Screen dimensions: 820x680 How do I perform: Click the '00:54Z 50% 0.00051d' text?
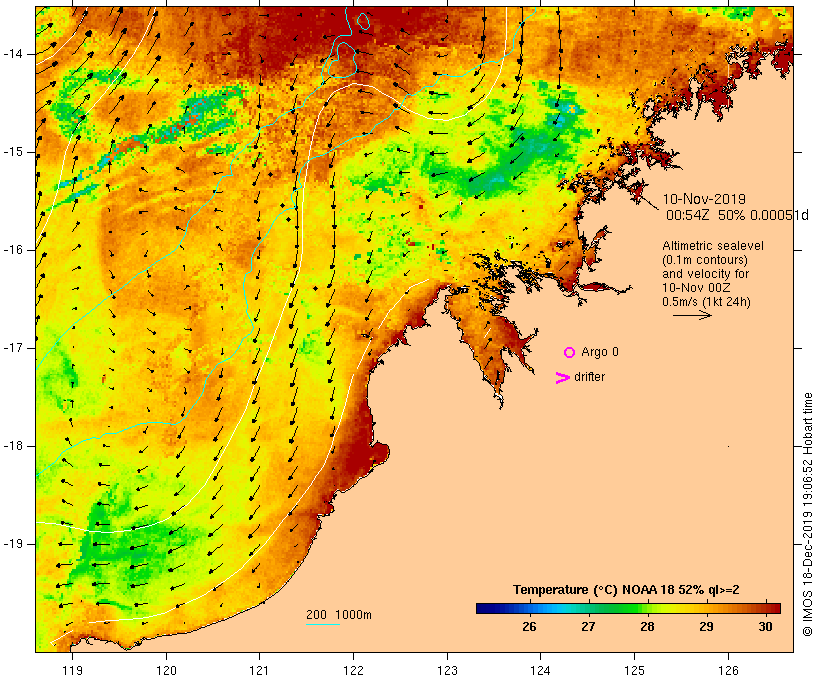(x=737, y=215)
